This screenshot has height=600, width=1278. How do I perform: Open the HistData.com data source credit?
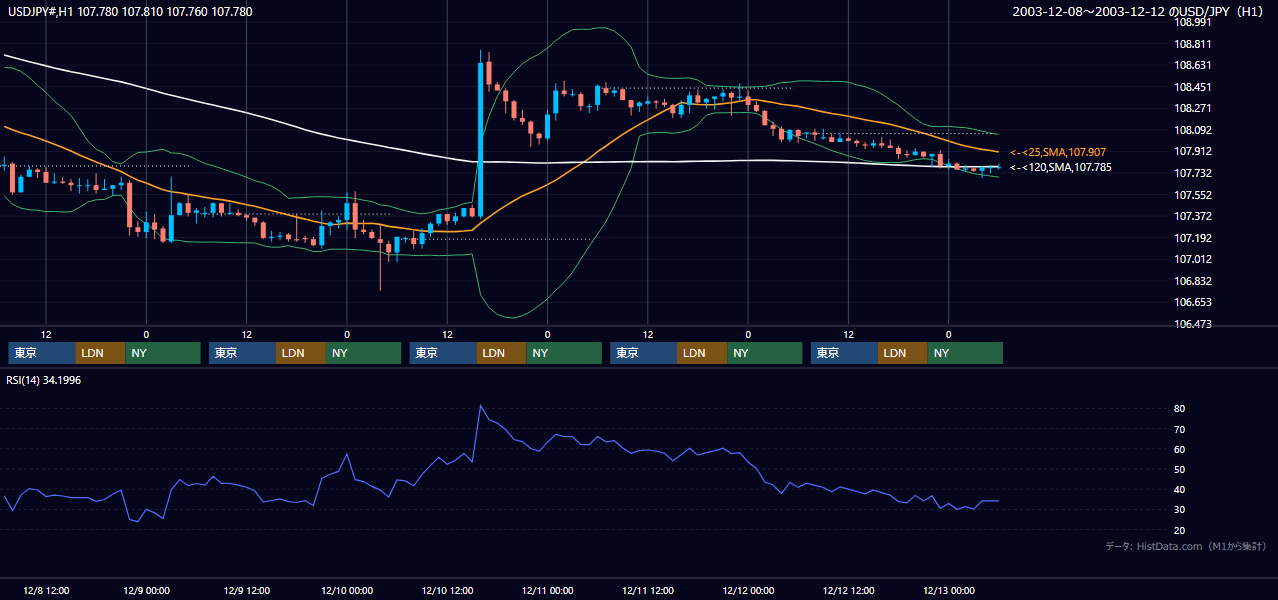[1185, 546]
